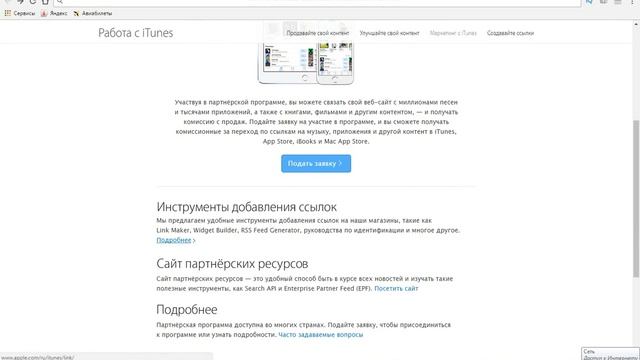This screenshot has height=360, width=640.
Task: Click the scrollbar up arrow
Action: pyautogui.click(x=636, y=24)
